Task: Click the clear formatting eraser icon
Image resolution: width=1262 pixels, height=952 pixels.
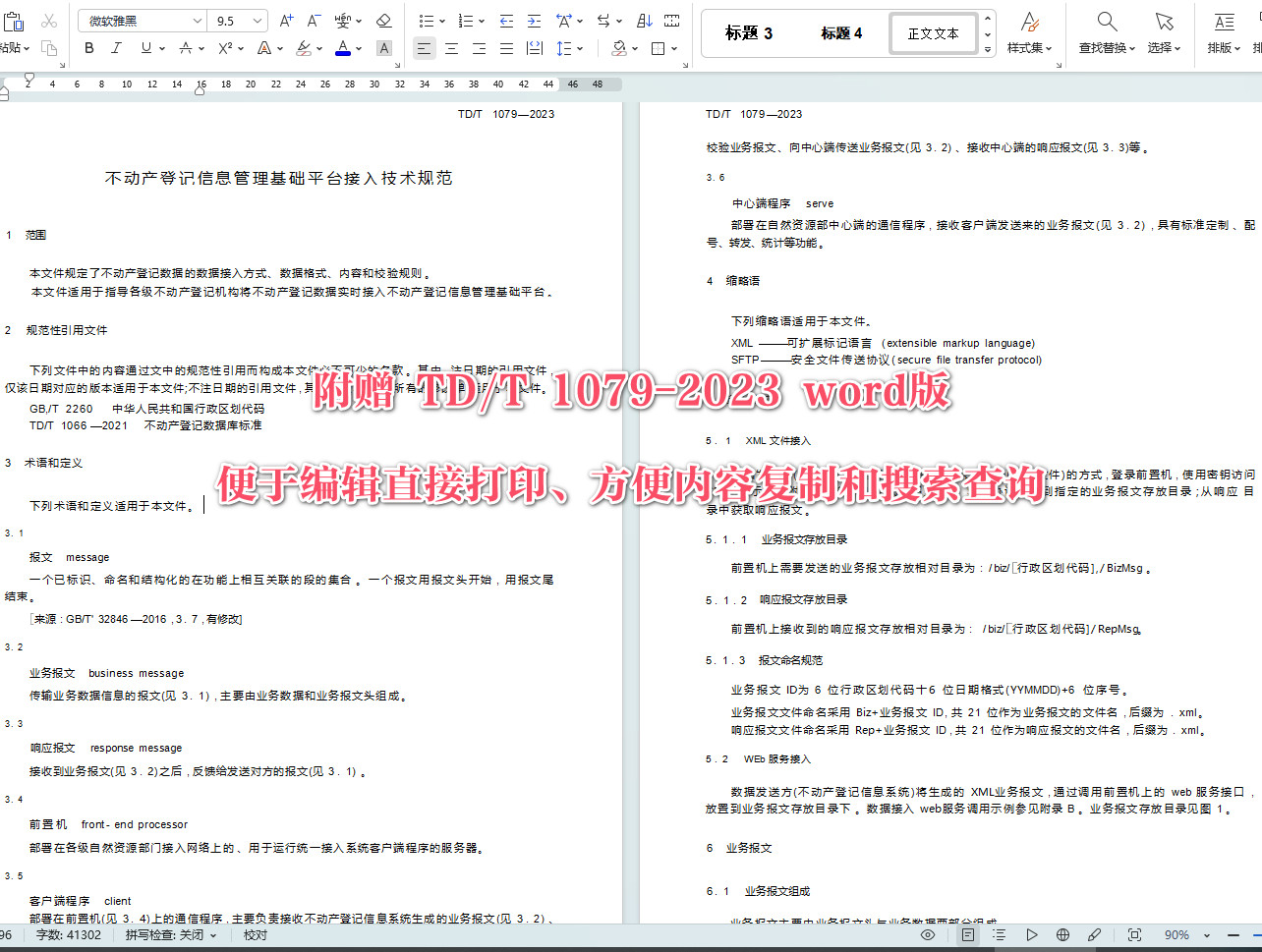Action: pos(383,21)
